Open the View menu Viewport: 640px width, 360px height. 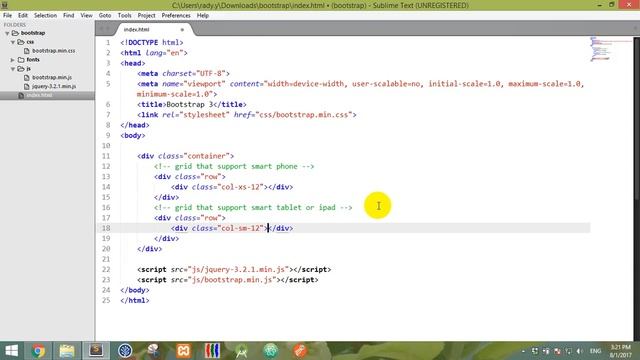tap(86, 16)
